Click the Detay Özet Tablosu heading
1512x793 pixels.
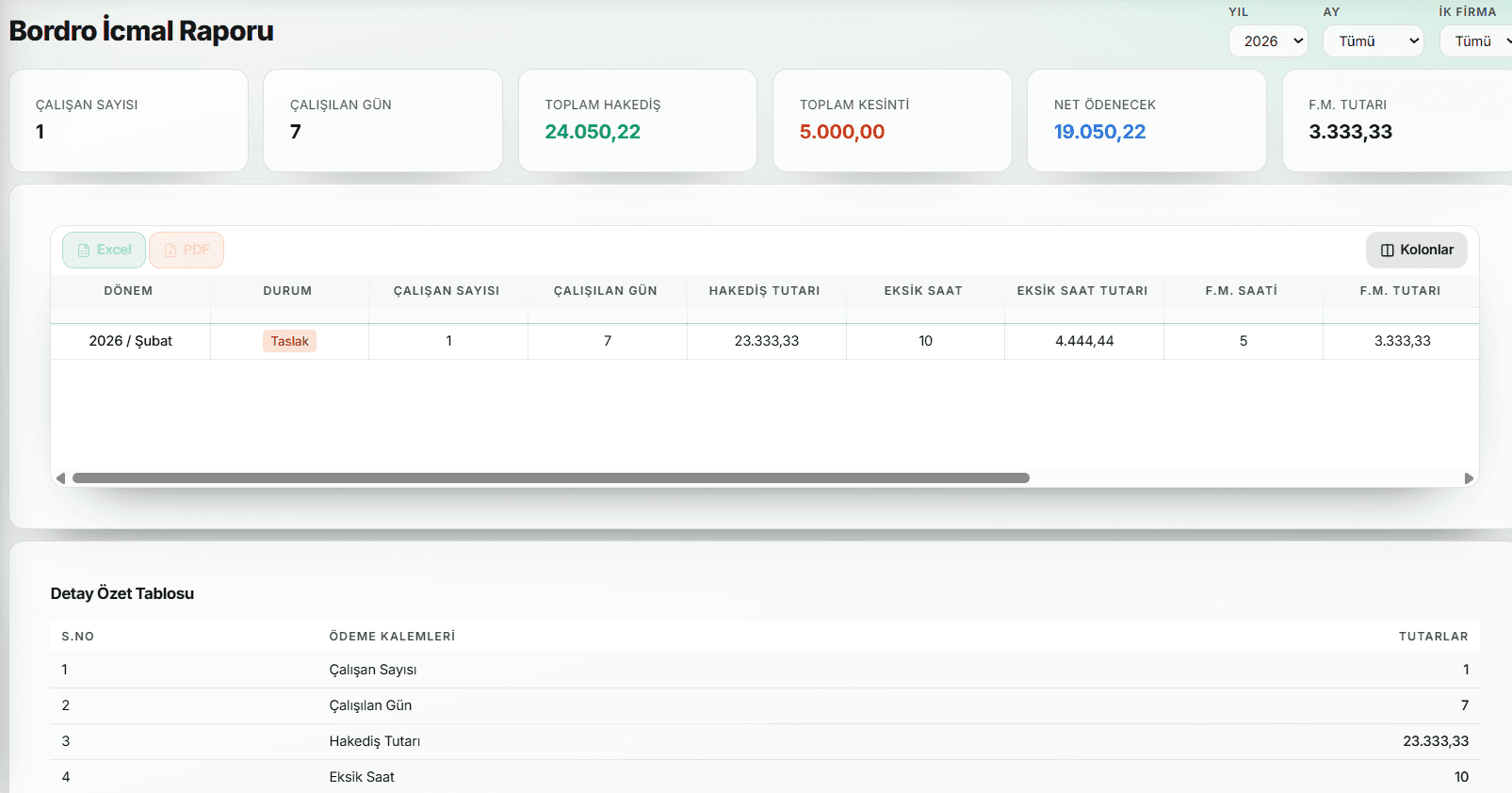click(122, 593)
